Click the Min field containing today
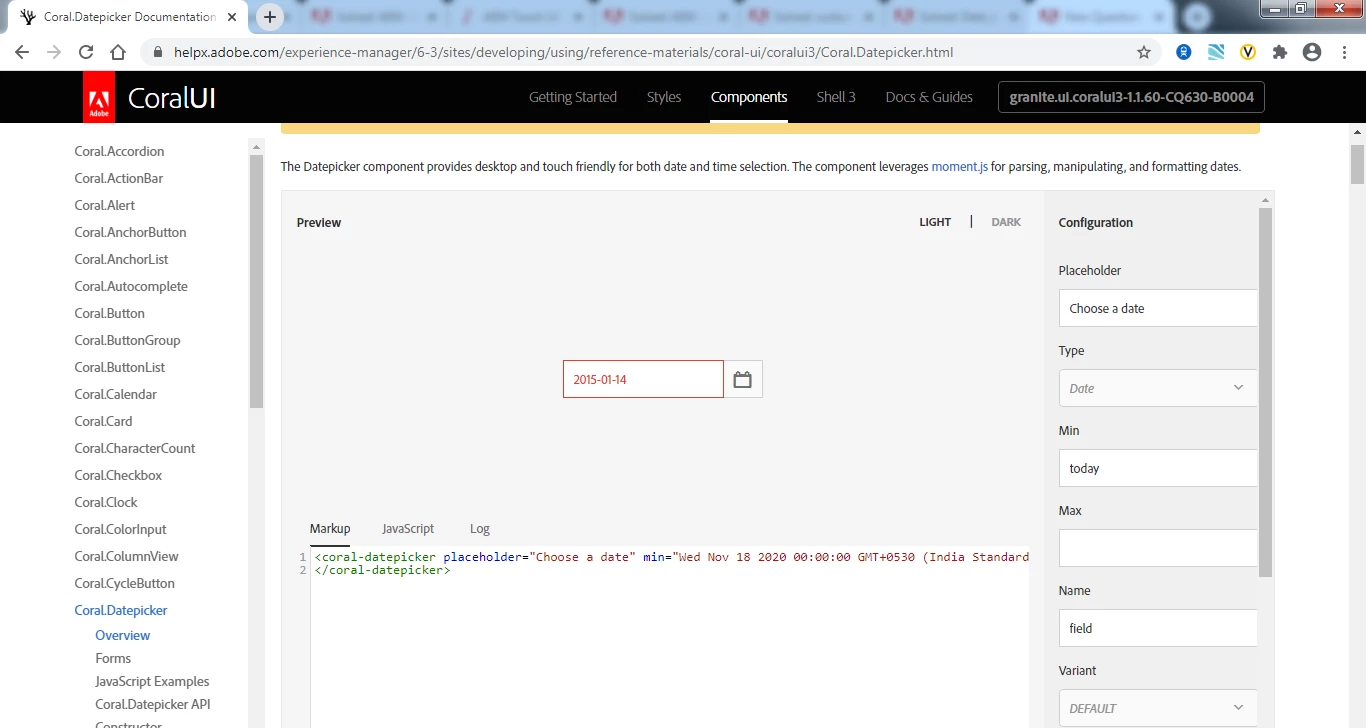The image size is (1366, 728). pyautogui.click(x=1158, y=468)
